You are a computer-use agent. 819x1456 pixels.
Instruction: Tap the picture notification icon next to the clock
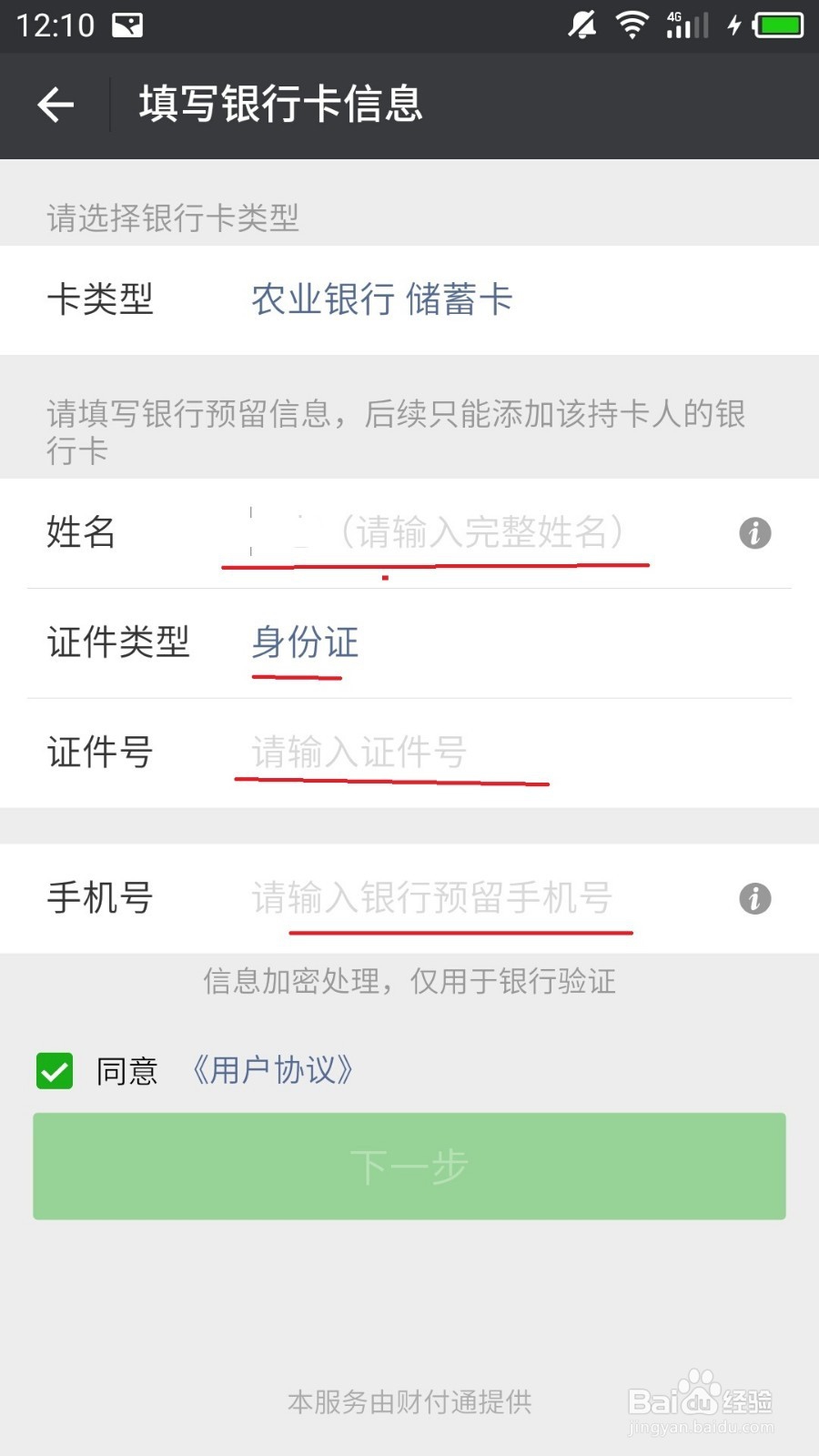127,25
